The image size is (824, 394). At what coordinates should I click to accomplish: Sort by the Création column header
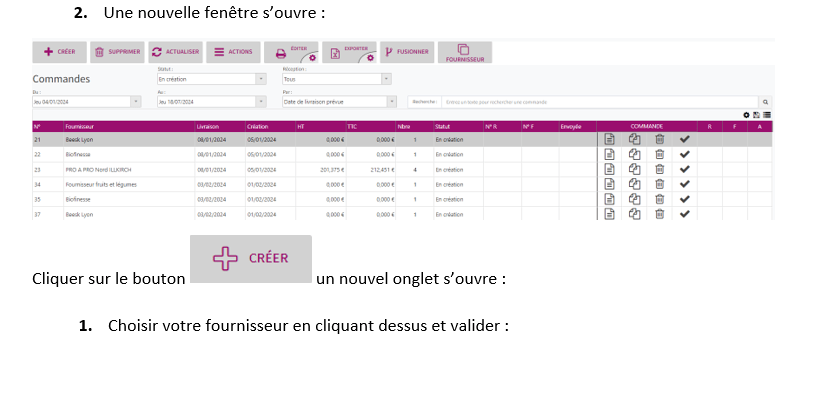point(270,127)
